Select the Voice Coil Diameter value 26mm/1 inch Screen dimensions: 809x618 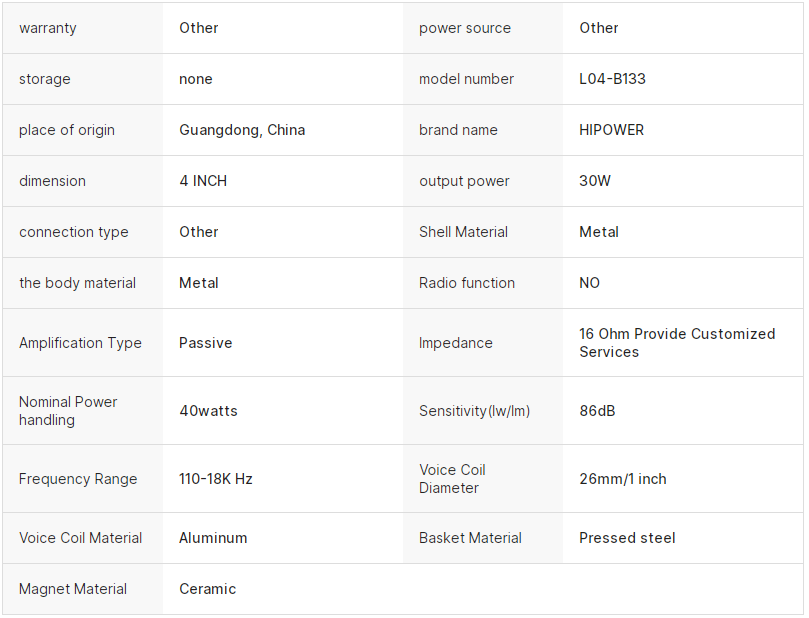(622, 479)
